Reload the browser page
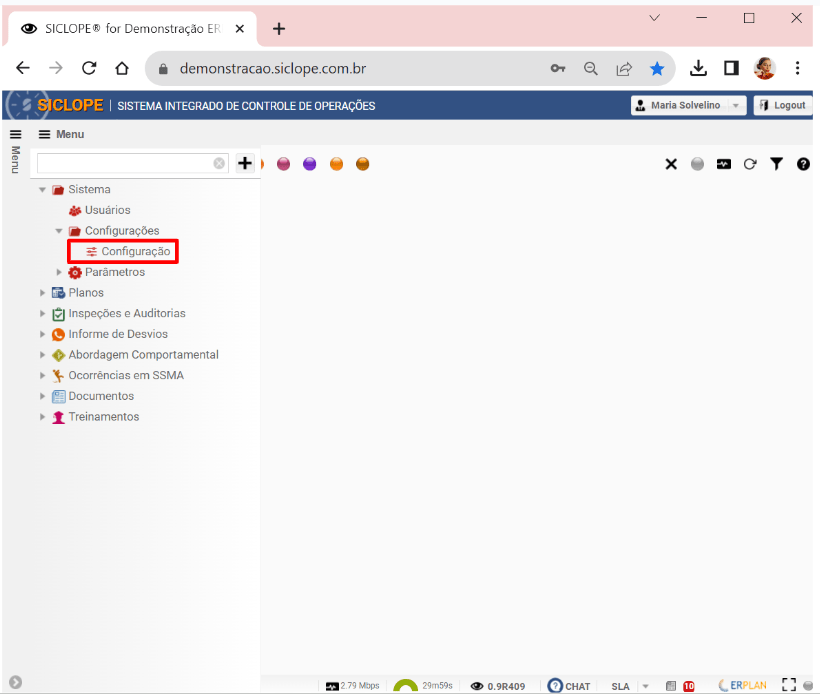This screenshot has width=820, height=694. (x=89, y=68)
